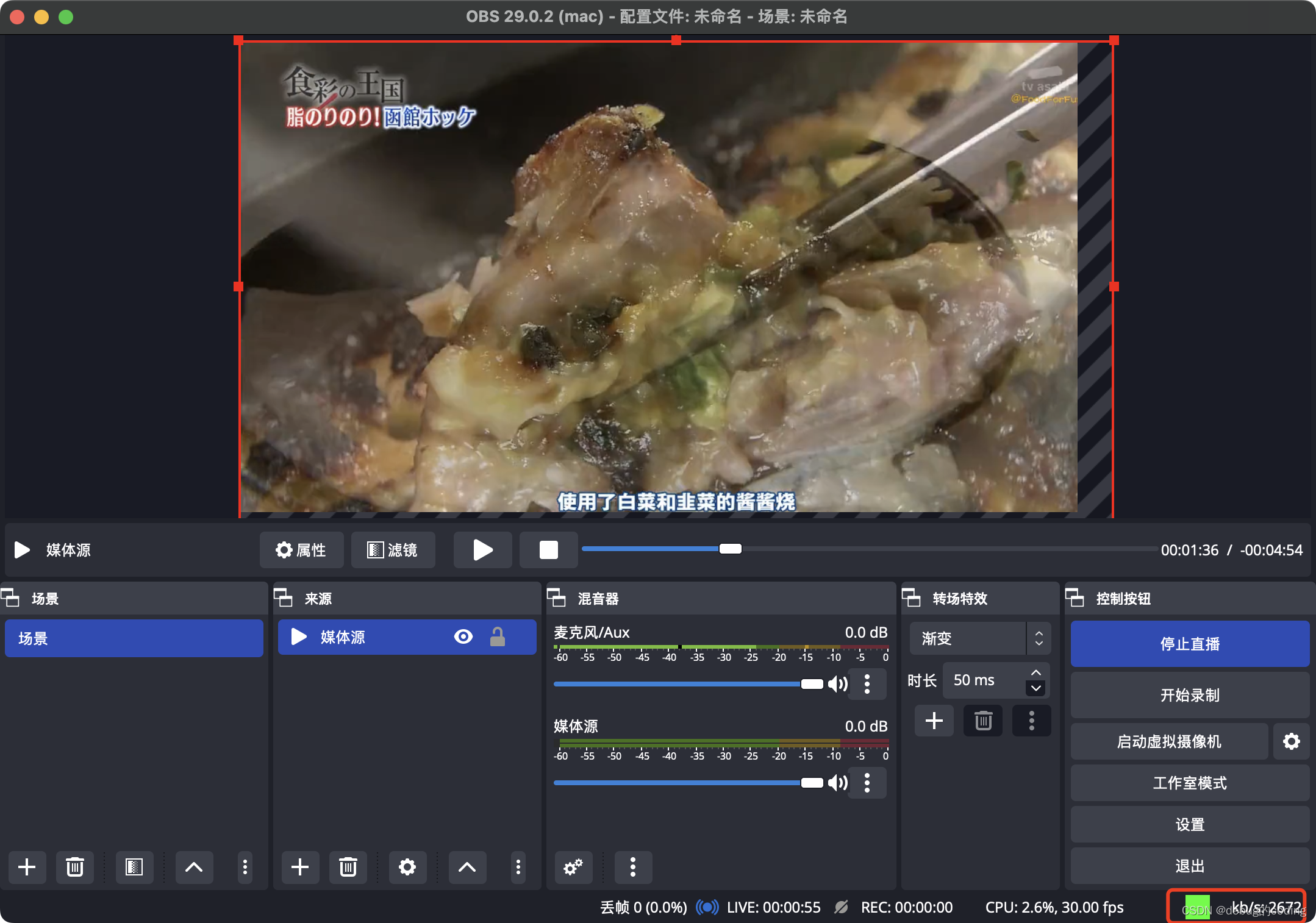Toggle lock on 媒体源 source
Viewport: 1316px width, 923px height.
click(x=498, y=637)
